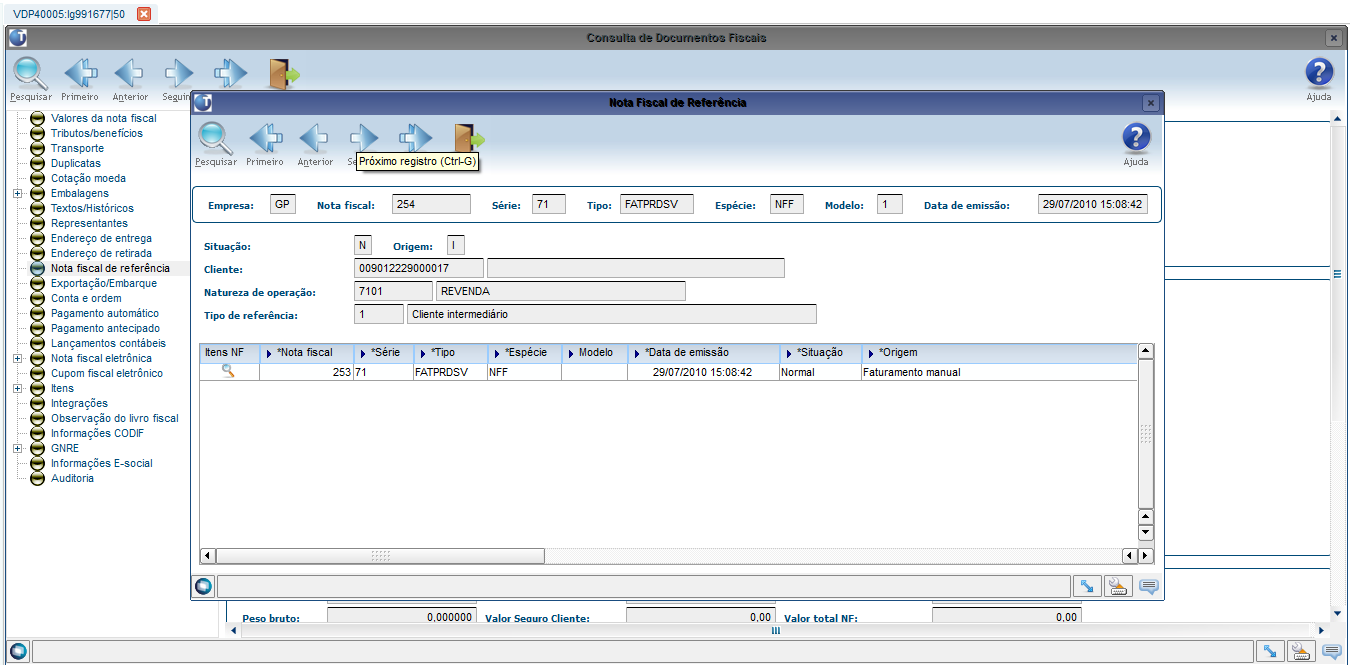This screenshot has width=1350, height=665.
Task: Click expand arrows icon in main window status bar
Action: (x=1269, y=651)
